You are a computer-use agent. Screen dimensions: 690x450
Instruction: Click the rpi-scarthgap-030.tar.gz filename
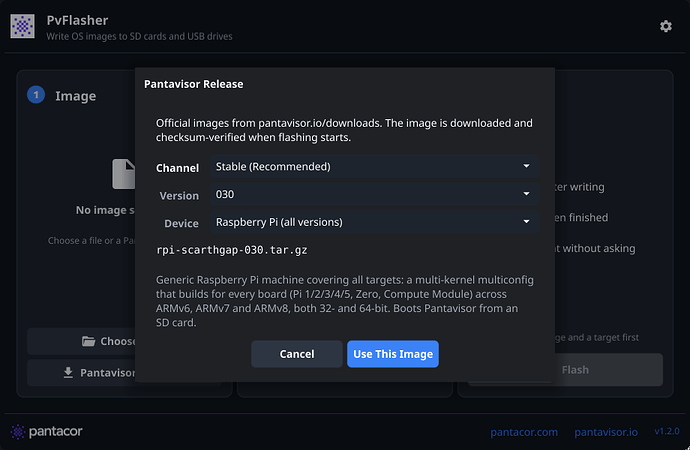(232, 250)
